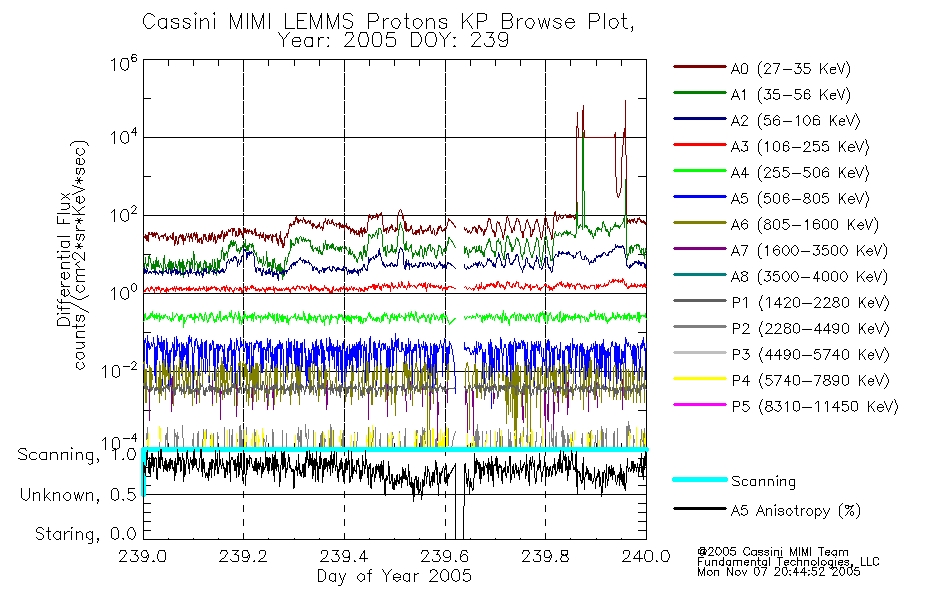Click the A6 (805-1600 KeV) legend label
950x600 pixels.
pos(805,225)
